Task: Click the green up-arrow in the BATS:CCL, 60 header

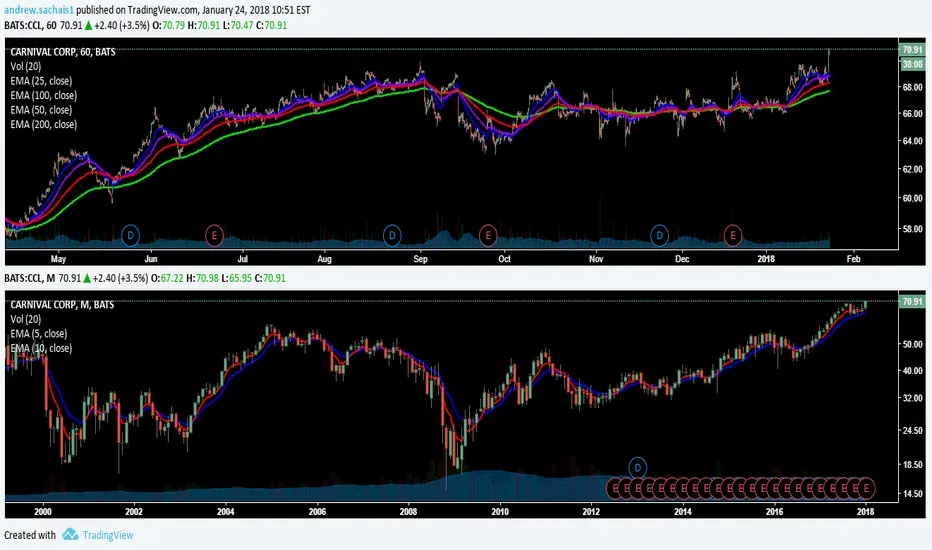Action: click(88, 26)
